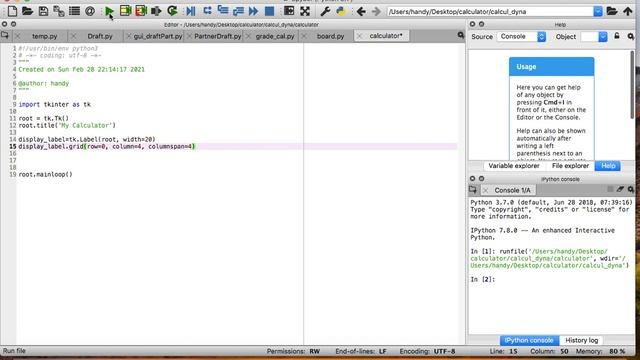Switch to File explorer tab
The image size is (640, 360).
(570, 166)
